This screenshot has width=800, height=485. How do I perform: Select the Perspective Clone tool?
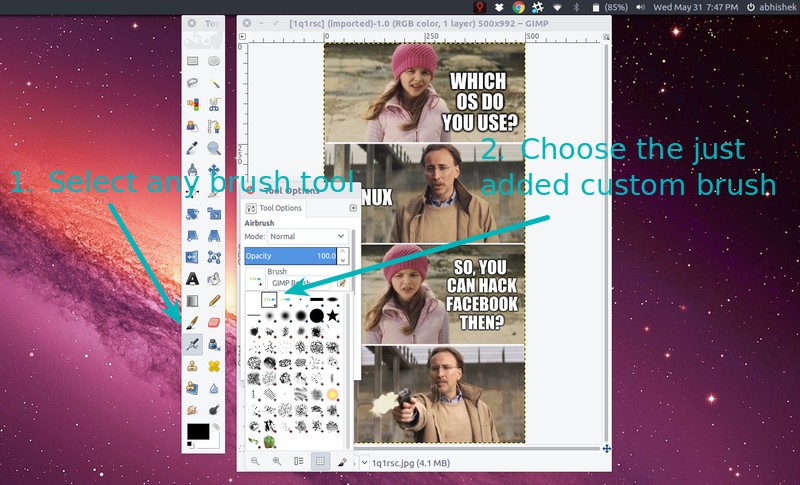pos(192,388)
